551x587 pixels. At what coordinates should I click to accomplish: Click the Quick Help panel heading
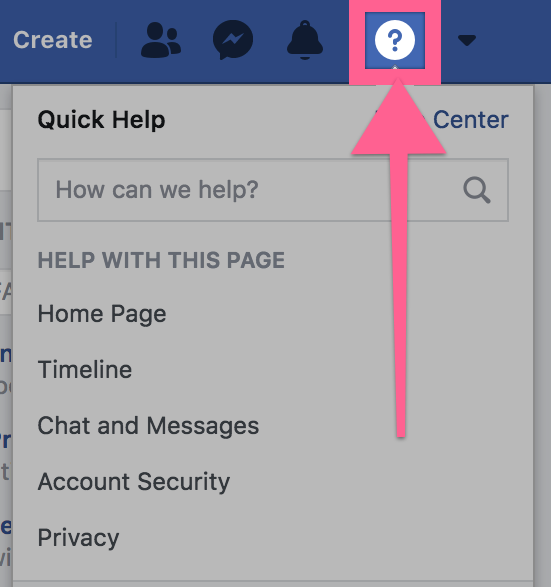(x=101, y=120)
